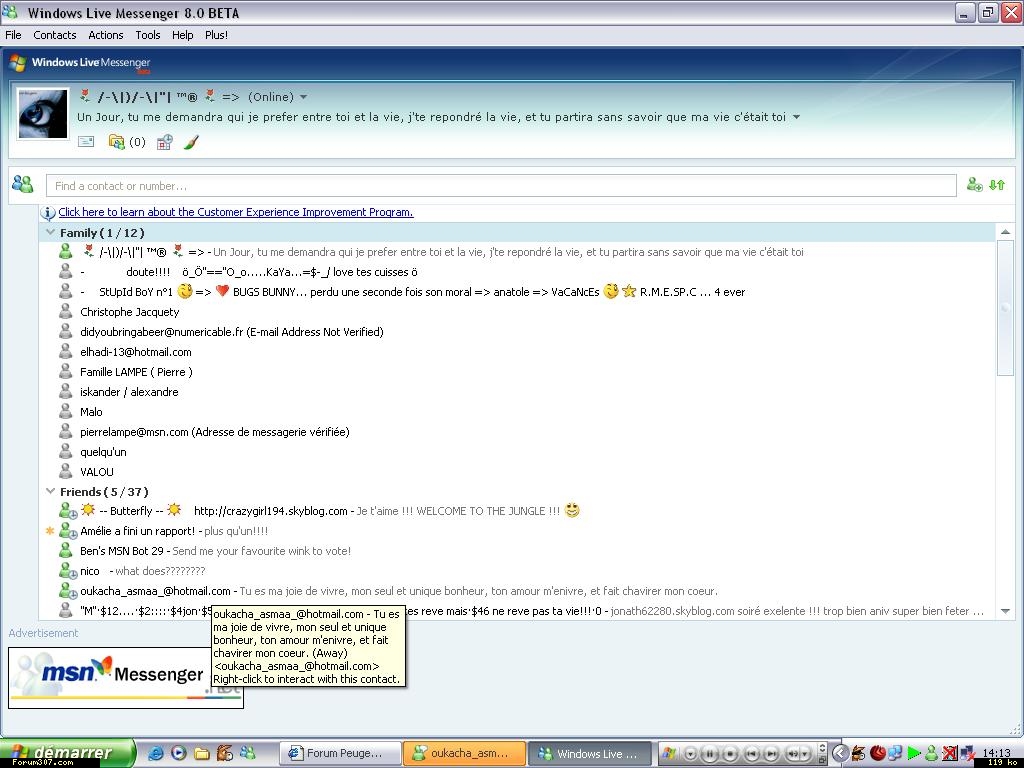The width and height of the screenshot is (1024, 768).
Task: Click the MSN Messenger advertisement banner
Action: [x=125, y=677]
